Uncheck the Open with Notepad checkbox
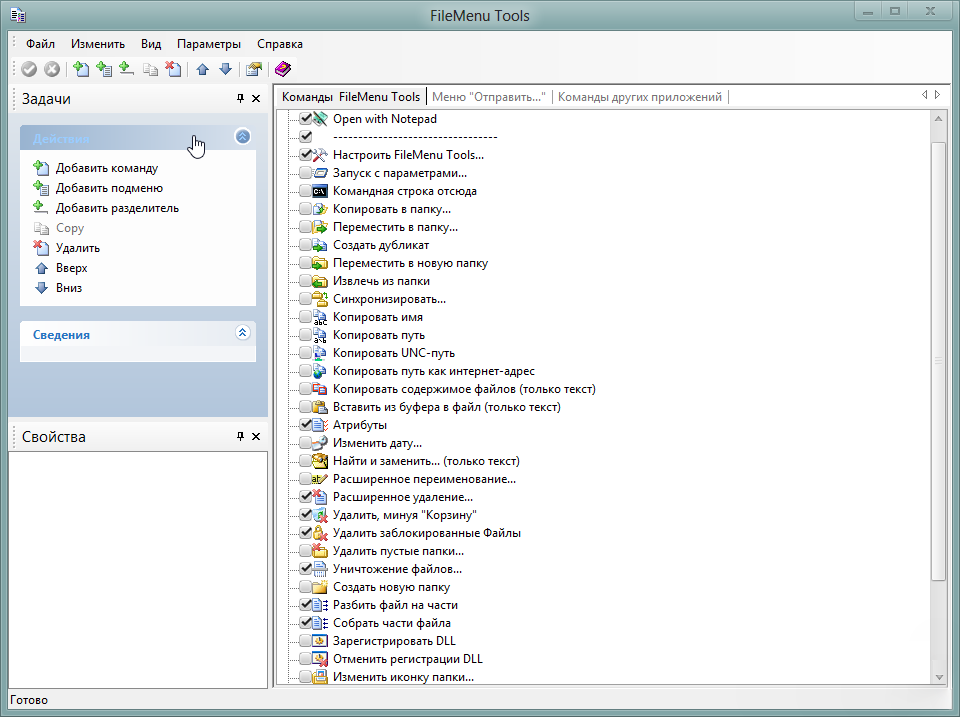 tap(306, 119)
